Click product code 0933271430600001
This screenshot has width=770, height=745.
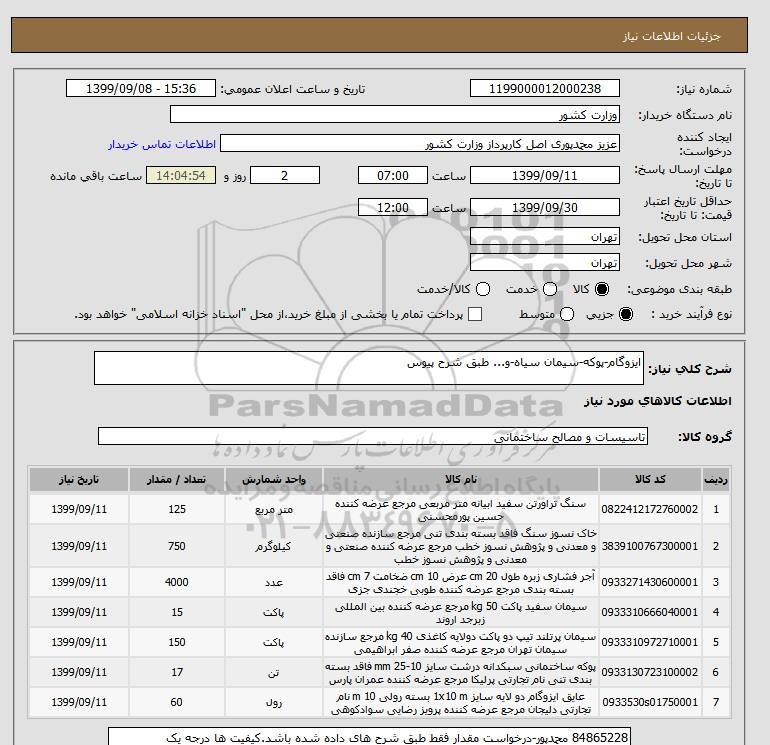pyautogui.click(x=650, y=582)
